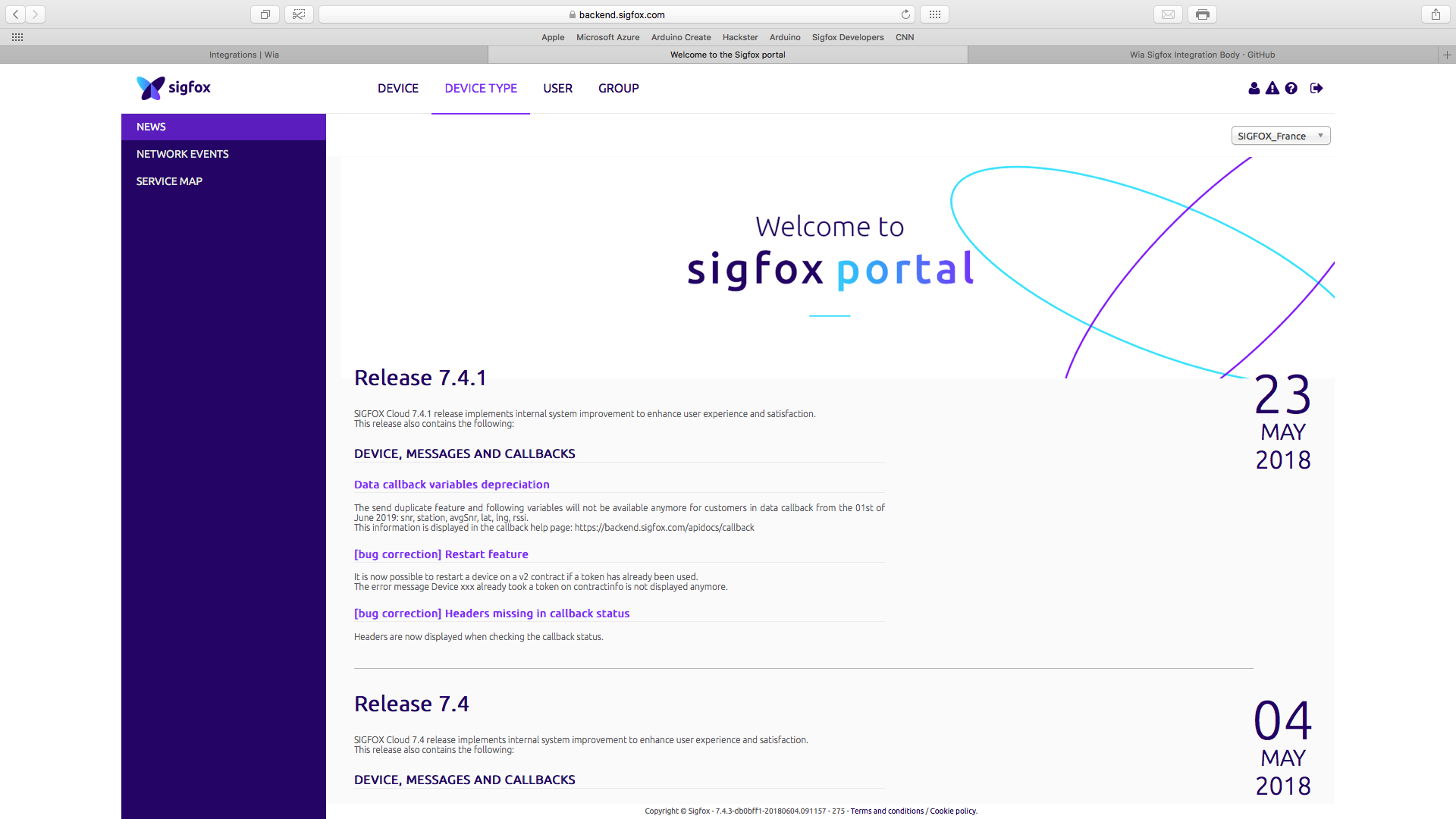Reload the page with the refresh icon

pos(905,14)
